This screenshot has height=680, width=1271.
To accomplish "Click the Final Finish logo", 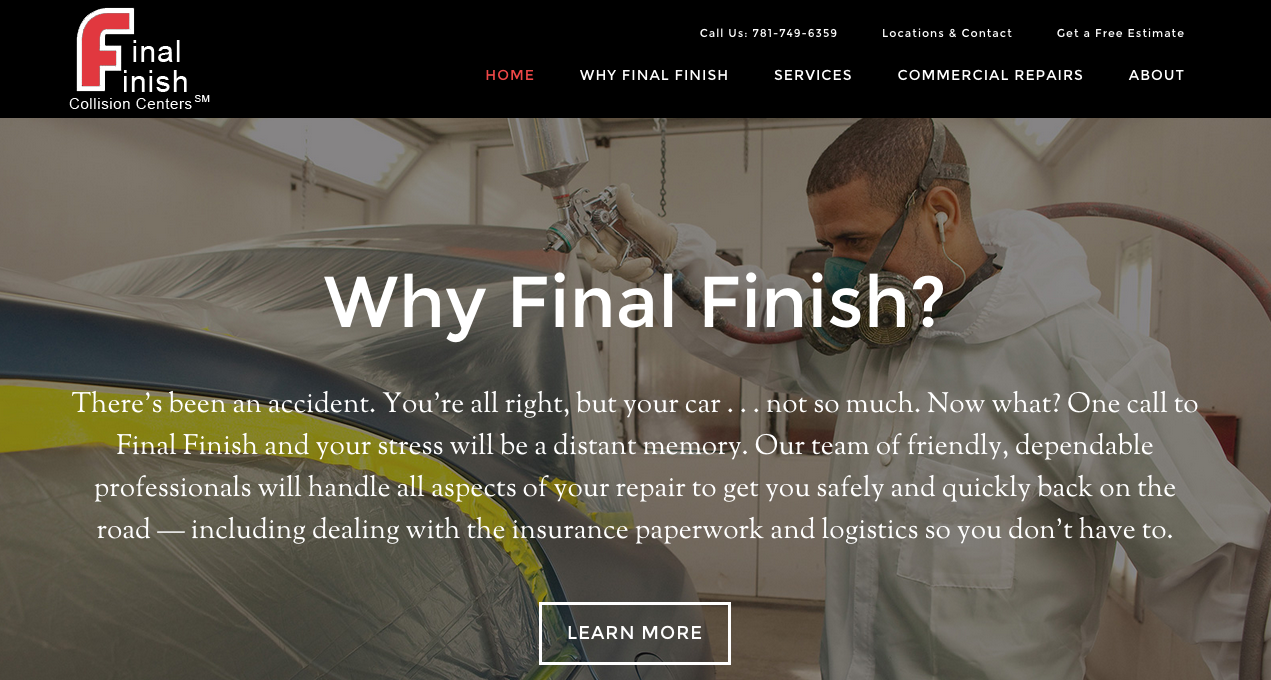I will [x=139, y=59].
